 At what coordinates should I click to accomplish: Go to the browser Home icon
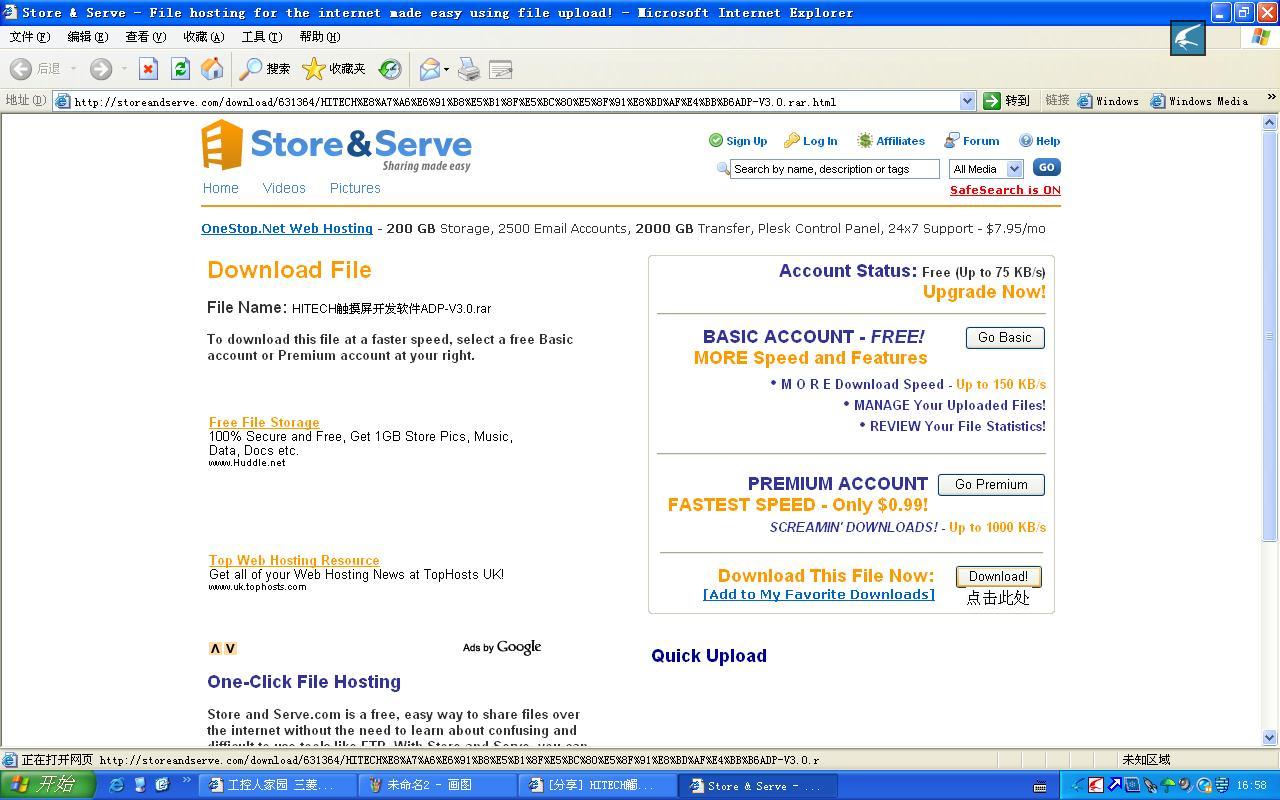212,69
